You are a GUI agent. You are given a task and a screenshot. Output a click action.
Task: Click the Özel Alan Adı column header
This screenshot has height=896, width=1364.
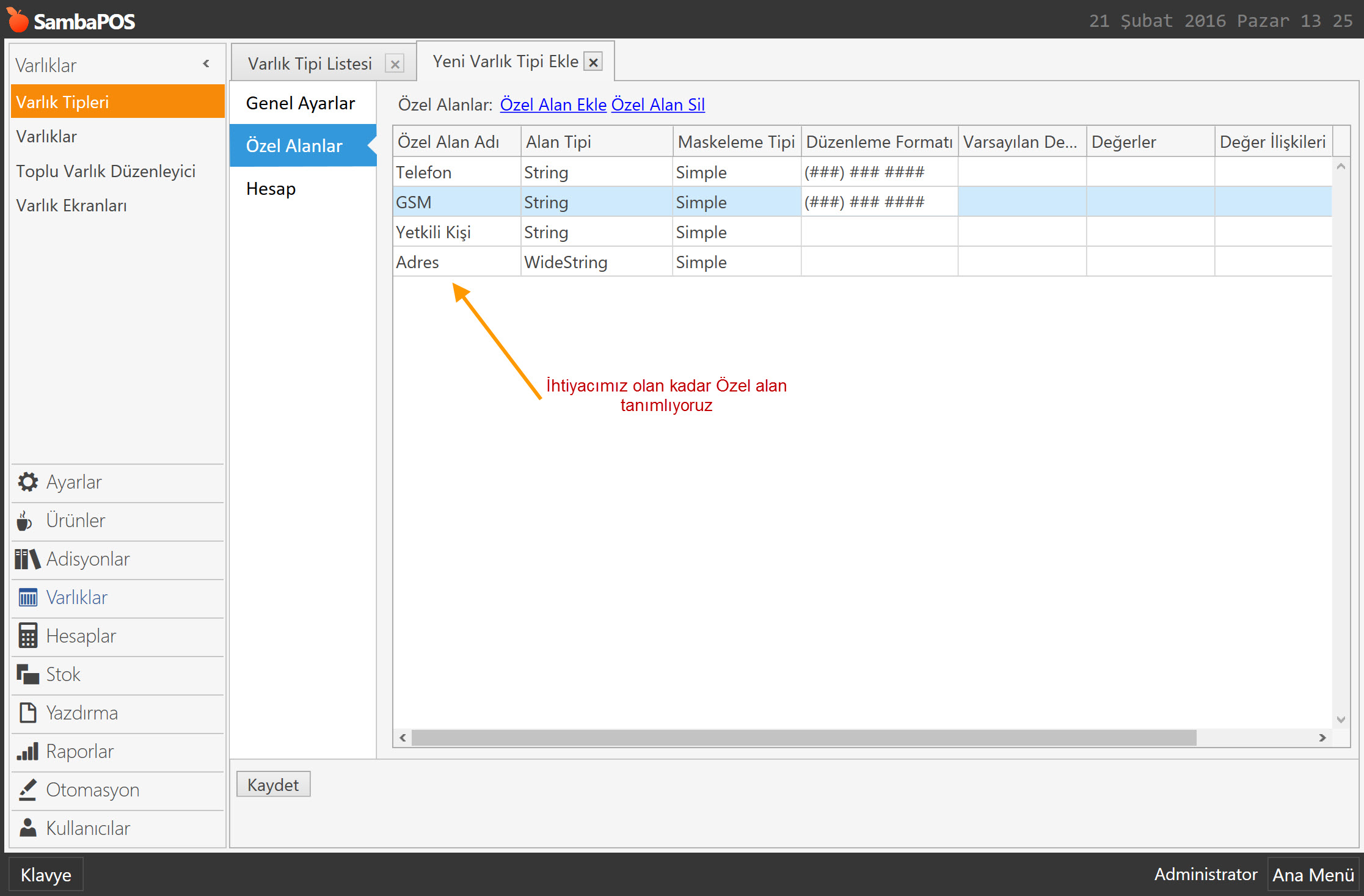pos(457,142)
